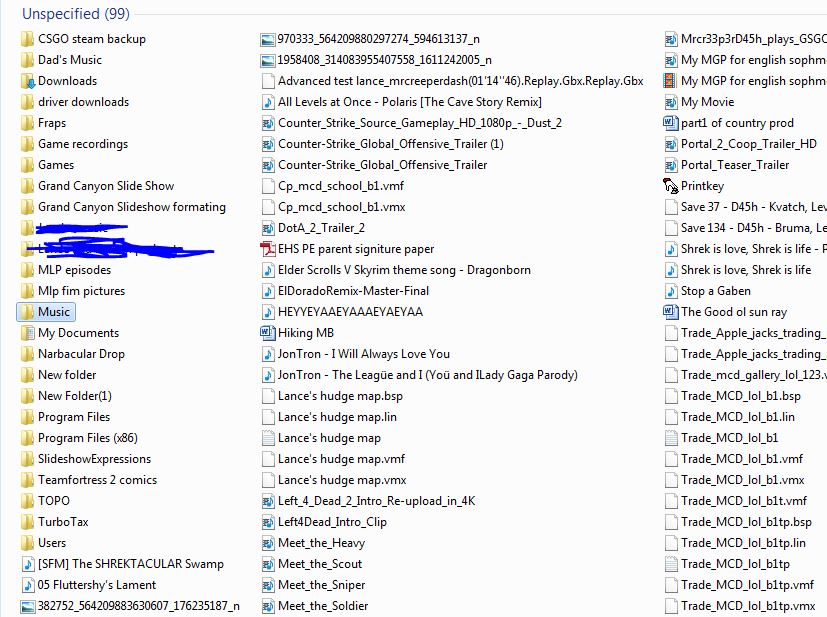Click JonTron - The League and I file name

428,375
